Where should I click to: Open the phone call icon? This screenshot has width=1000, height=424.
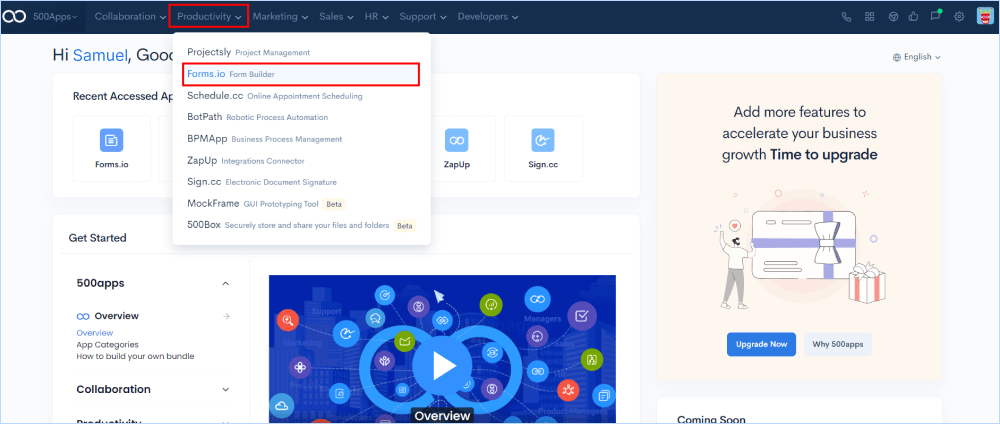click(x=846, y=17)
